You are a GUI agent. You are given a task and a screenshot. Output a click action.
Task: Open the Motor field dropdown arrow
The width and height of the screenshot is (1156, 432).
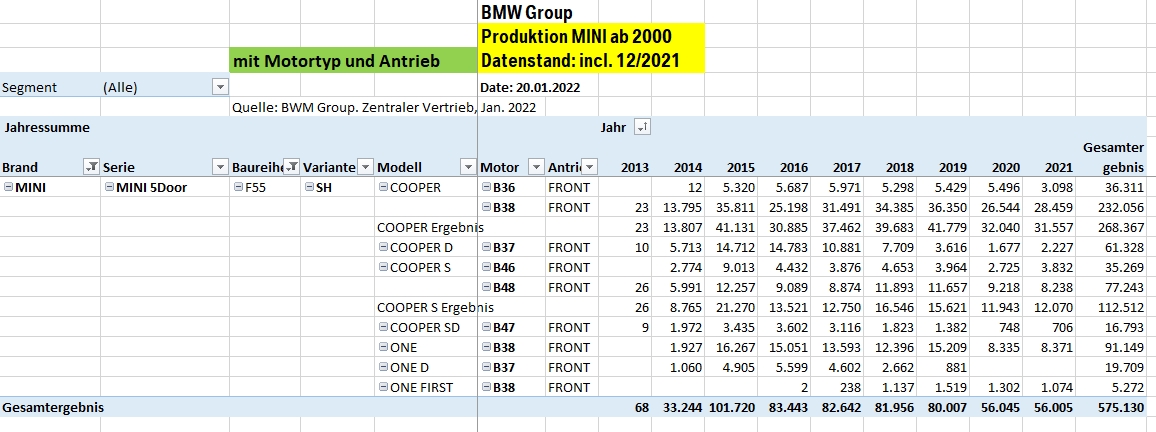[x=535, y=167]
